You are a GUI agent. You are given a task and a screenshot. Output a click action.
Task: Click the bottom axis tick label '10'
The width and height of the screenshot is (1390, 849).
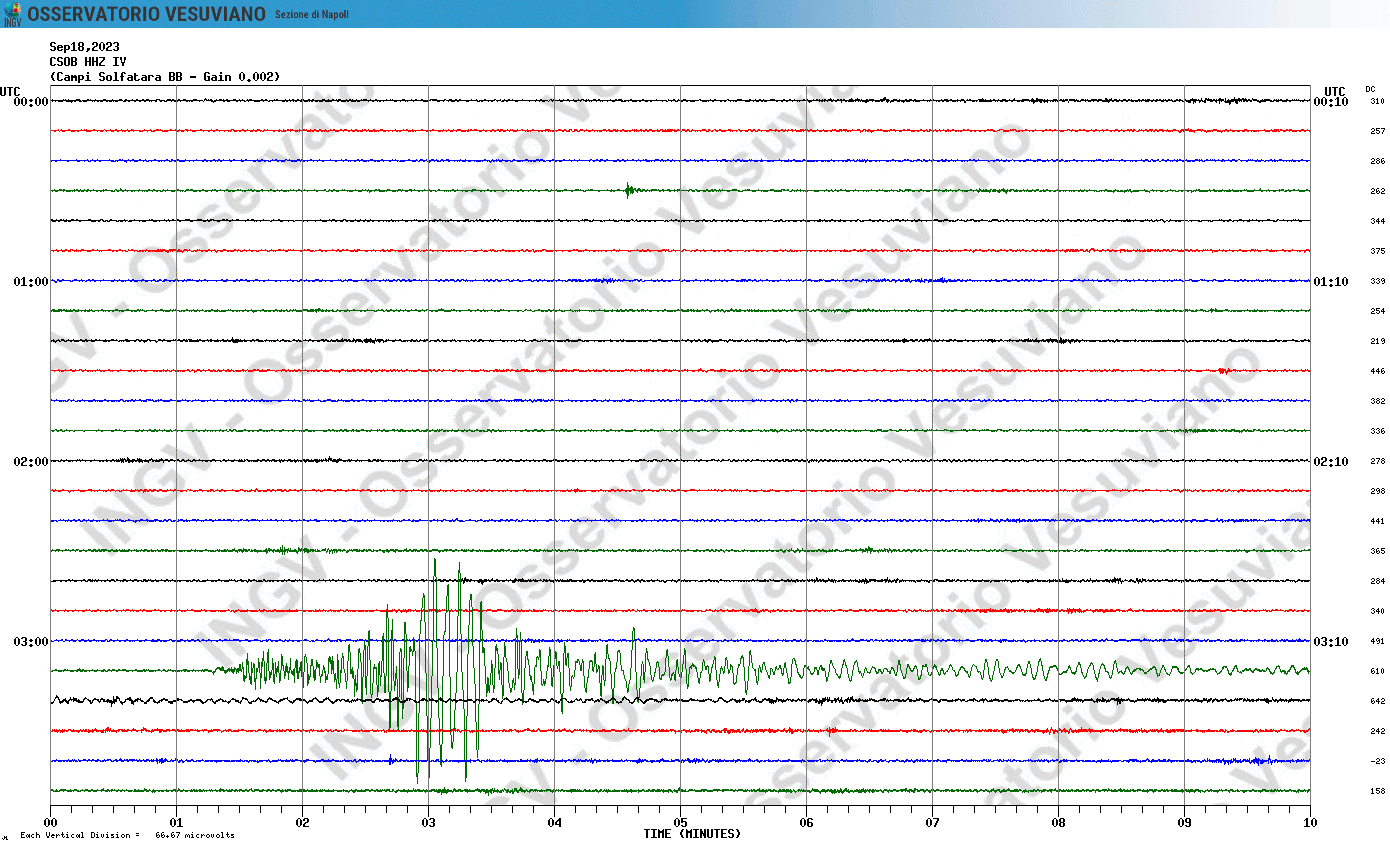[1310, 823]
